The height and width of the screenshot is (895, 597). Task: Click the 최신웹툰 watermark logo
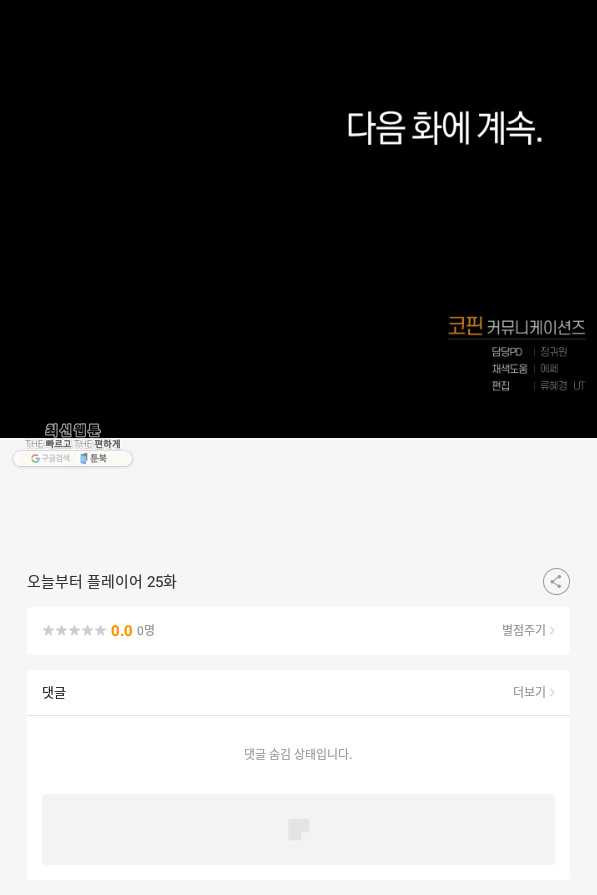point(73,430)
